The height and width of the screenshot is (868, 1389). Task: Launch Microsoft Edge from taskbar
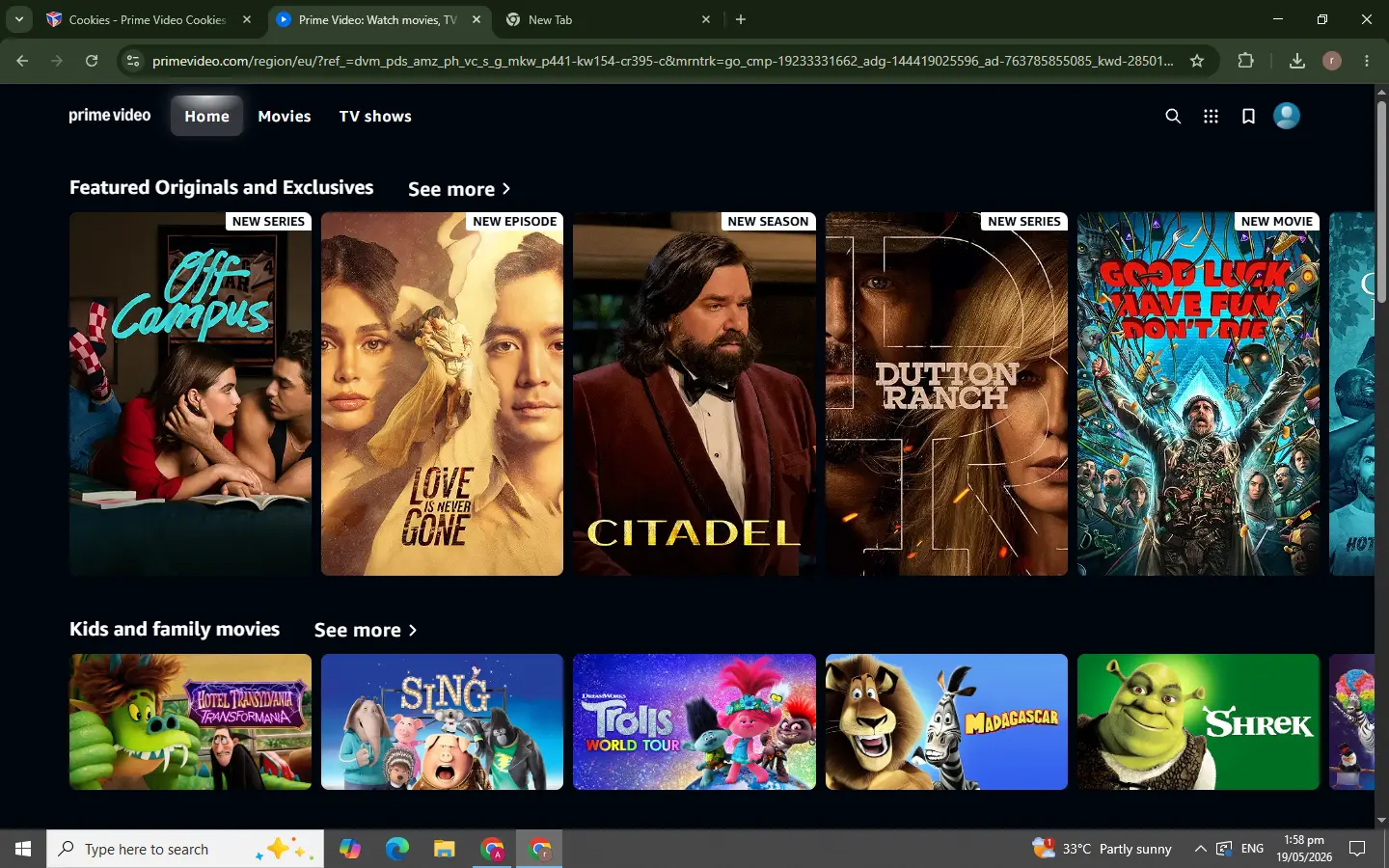(397, 849)
